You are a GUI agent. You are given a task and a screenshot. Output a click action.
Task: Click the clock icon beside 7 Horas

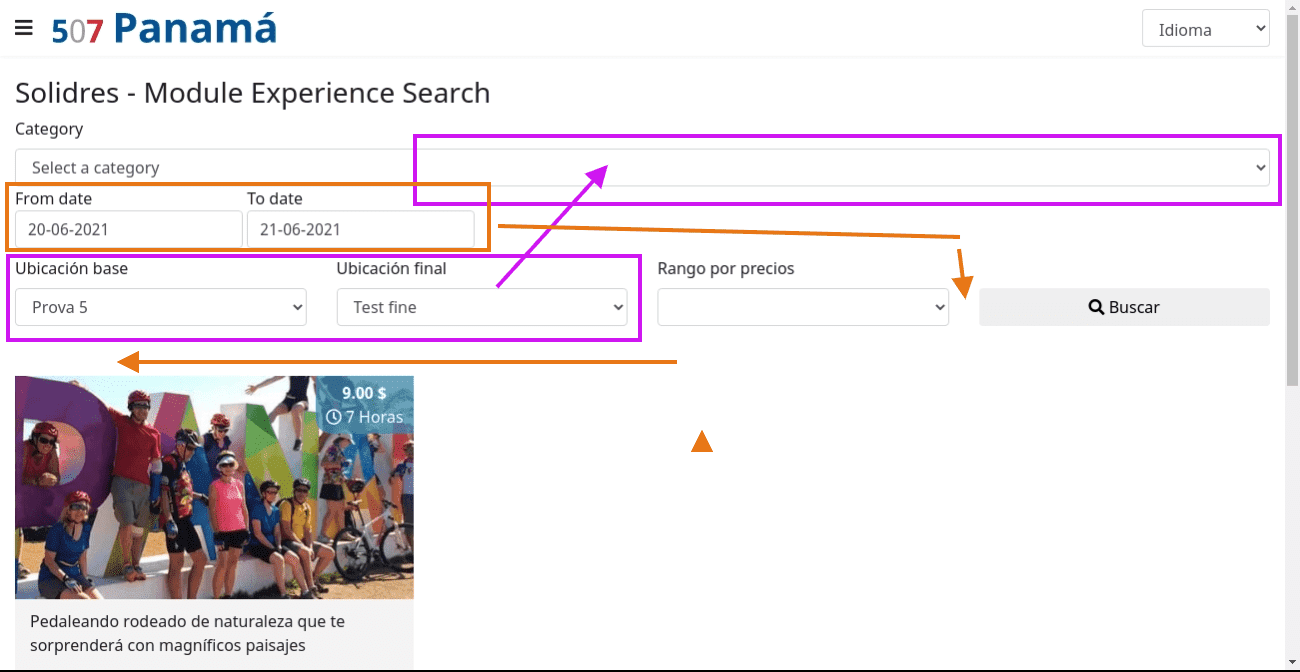point(334,417)
